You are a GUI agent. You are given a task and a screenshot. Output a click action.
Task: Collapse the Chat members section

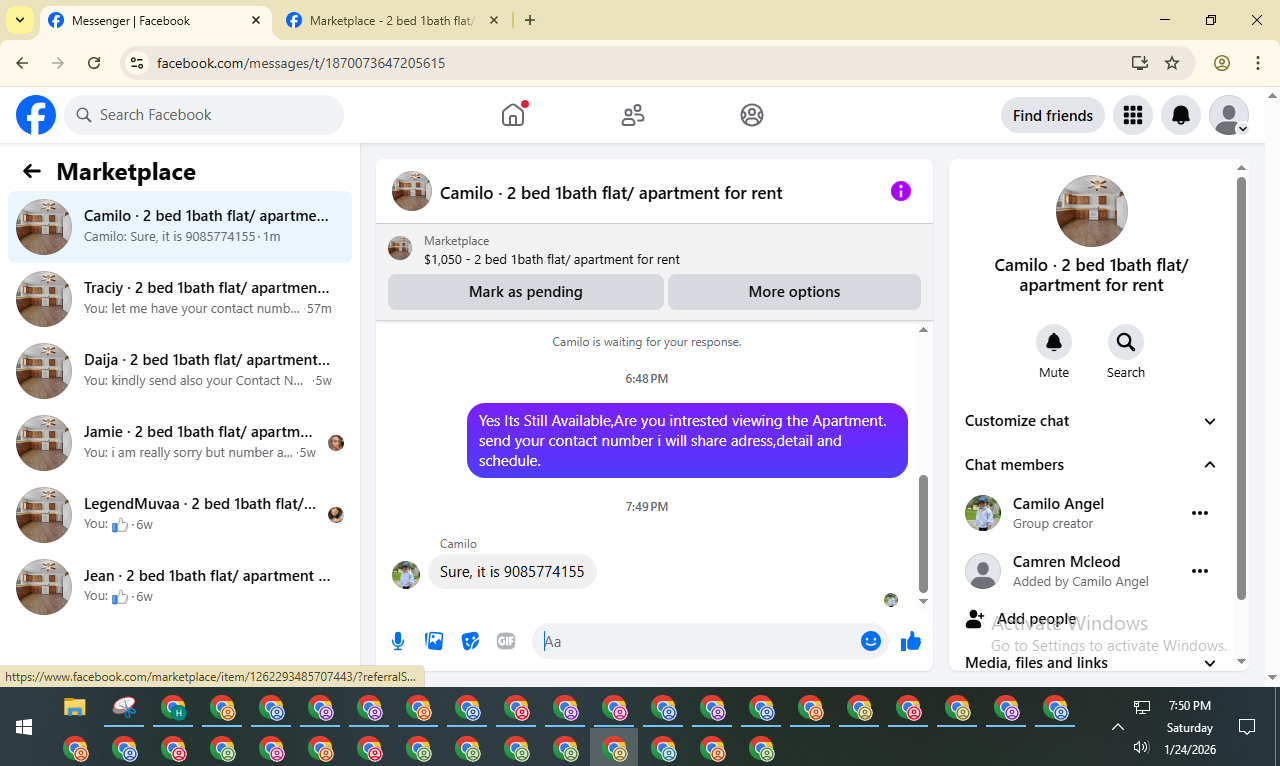[x=1091, y=465]
